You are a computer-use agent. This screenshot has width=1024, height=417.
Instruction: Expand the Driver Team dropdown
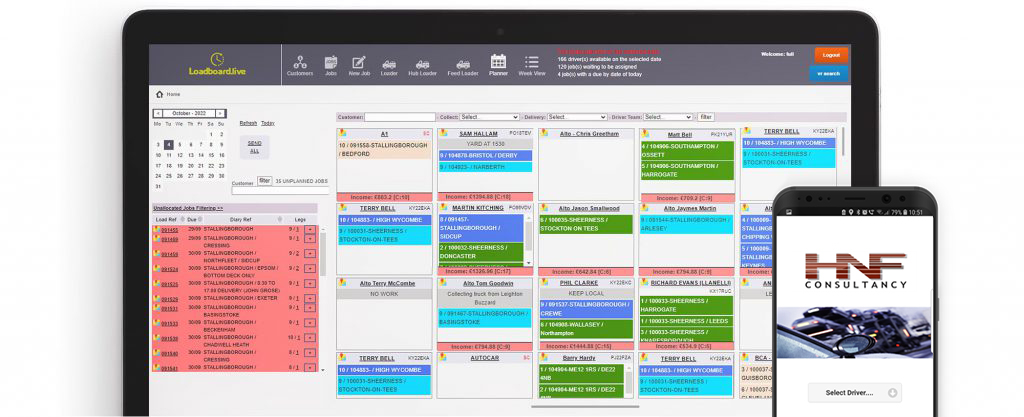[x=667, y=117]
